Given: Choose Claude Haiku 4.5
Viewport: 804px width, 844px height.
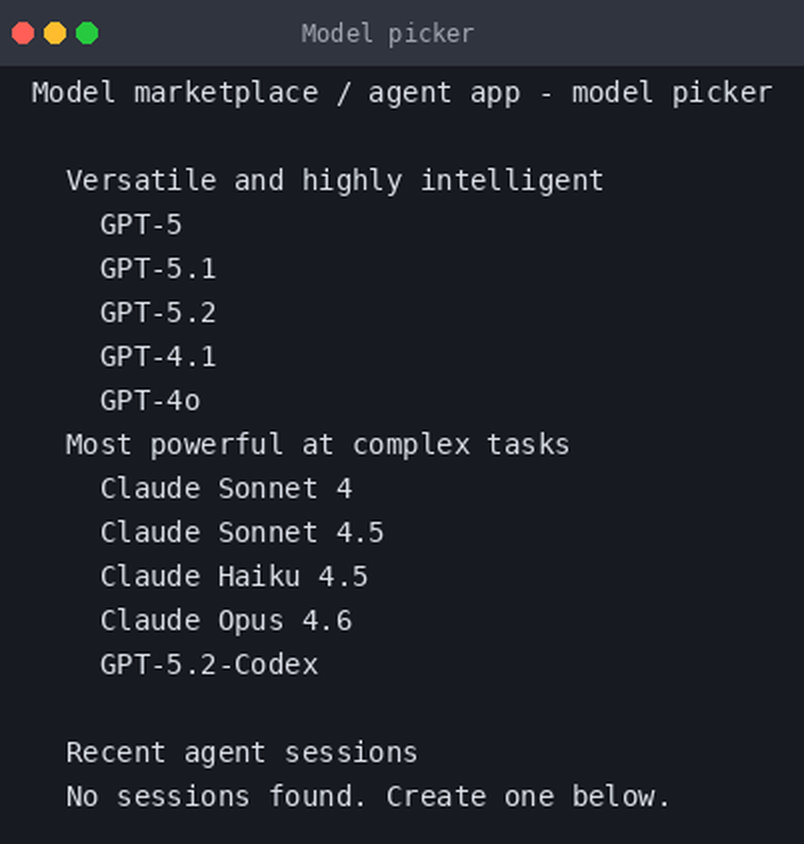Looking at the screenshot, I should tap(234, 576).
